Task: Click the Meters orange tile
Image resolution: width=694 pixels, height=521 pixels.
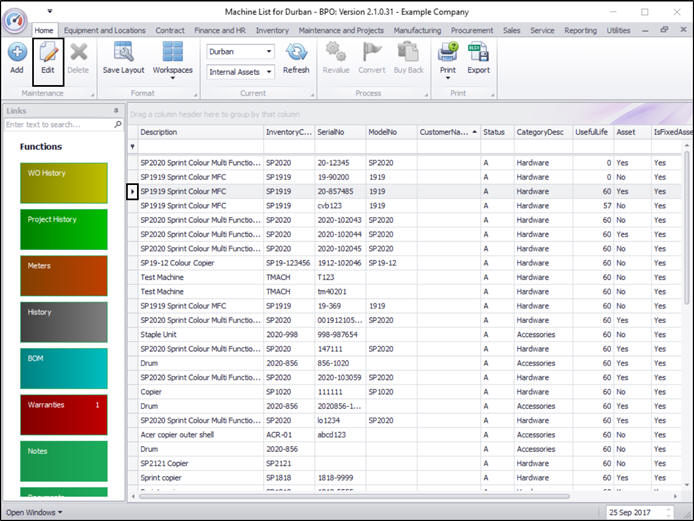Action: click(64, 275)
